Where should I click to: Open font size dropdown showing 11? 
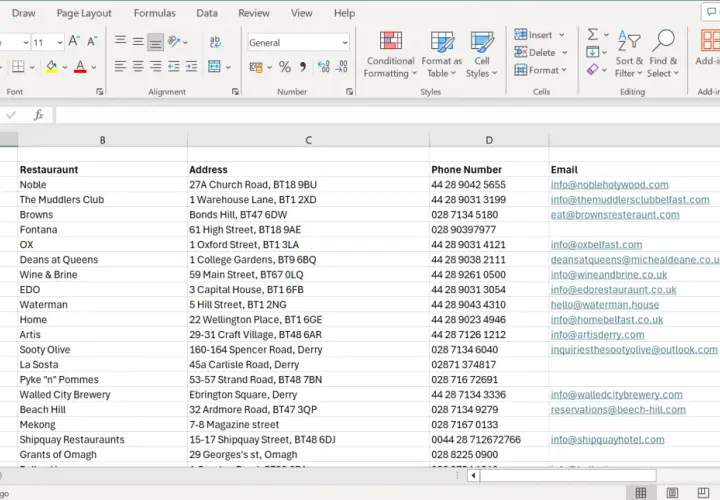click(60, 43)
